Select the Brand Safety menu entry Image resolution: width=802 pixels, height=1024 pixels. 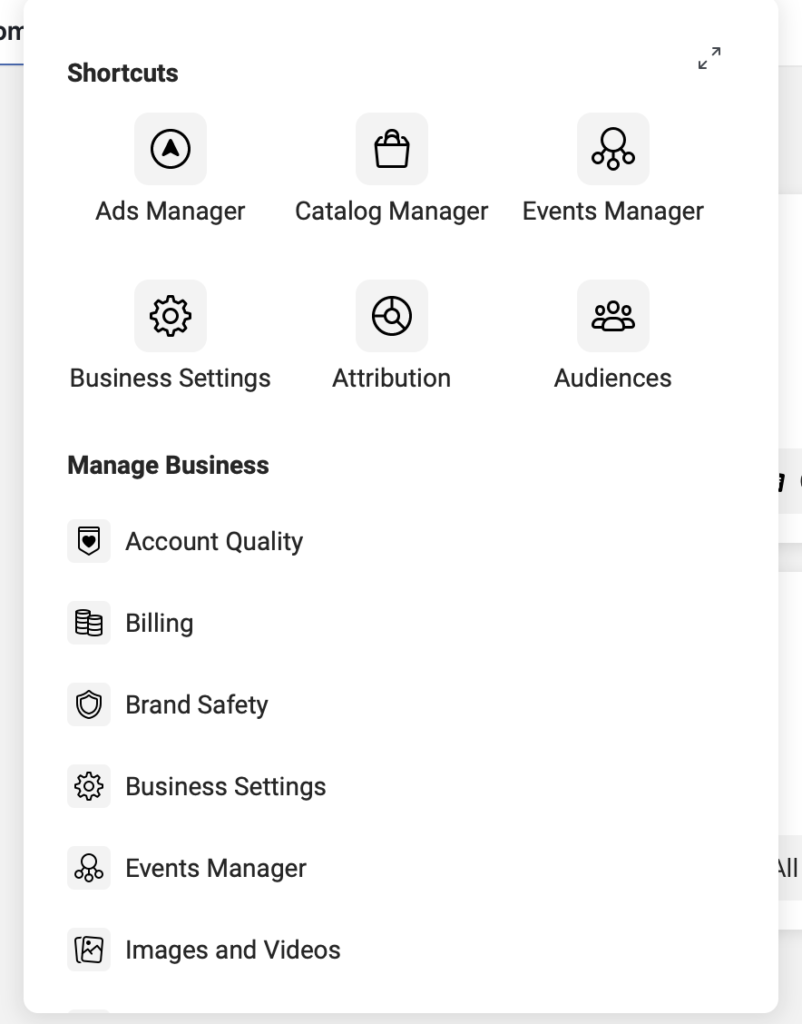[196, 705]
